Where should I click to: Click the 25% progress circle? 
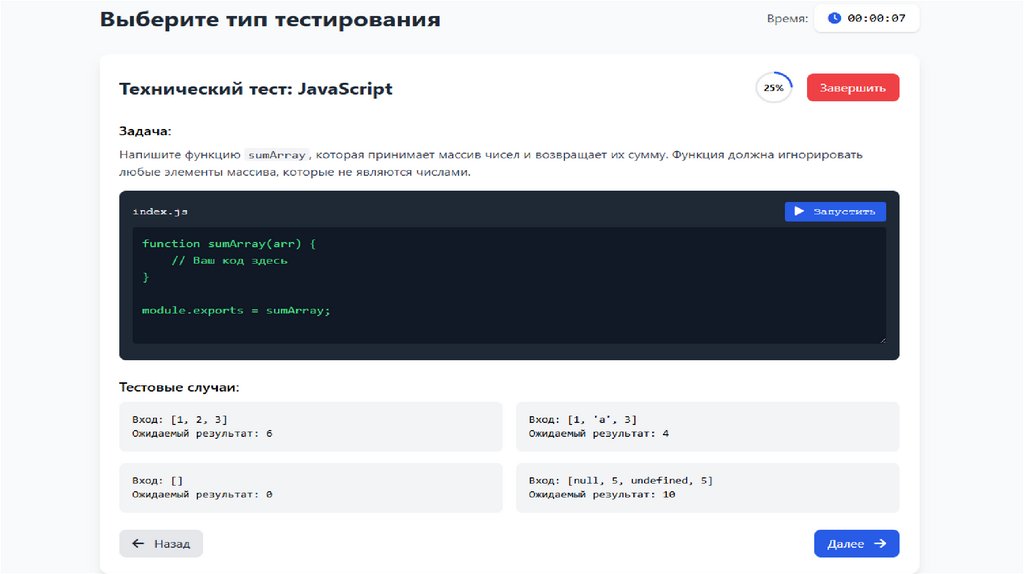(x=774, y=88)
